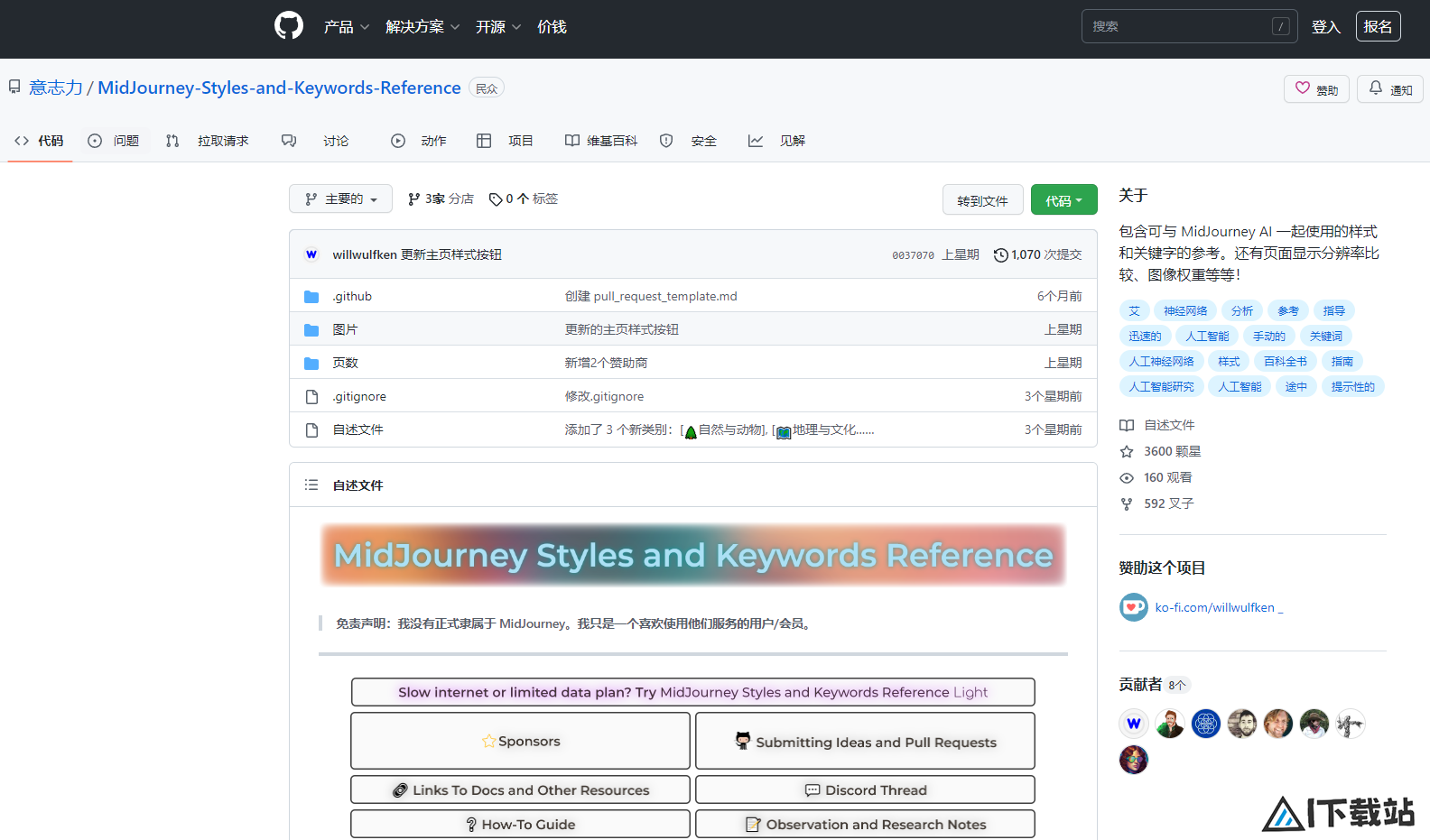
Task: Click the 神经网络 topic tag
Action: point(1185,310)
